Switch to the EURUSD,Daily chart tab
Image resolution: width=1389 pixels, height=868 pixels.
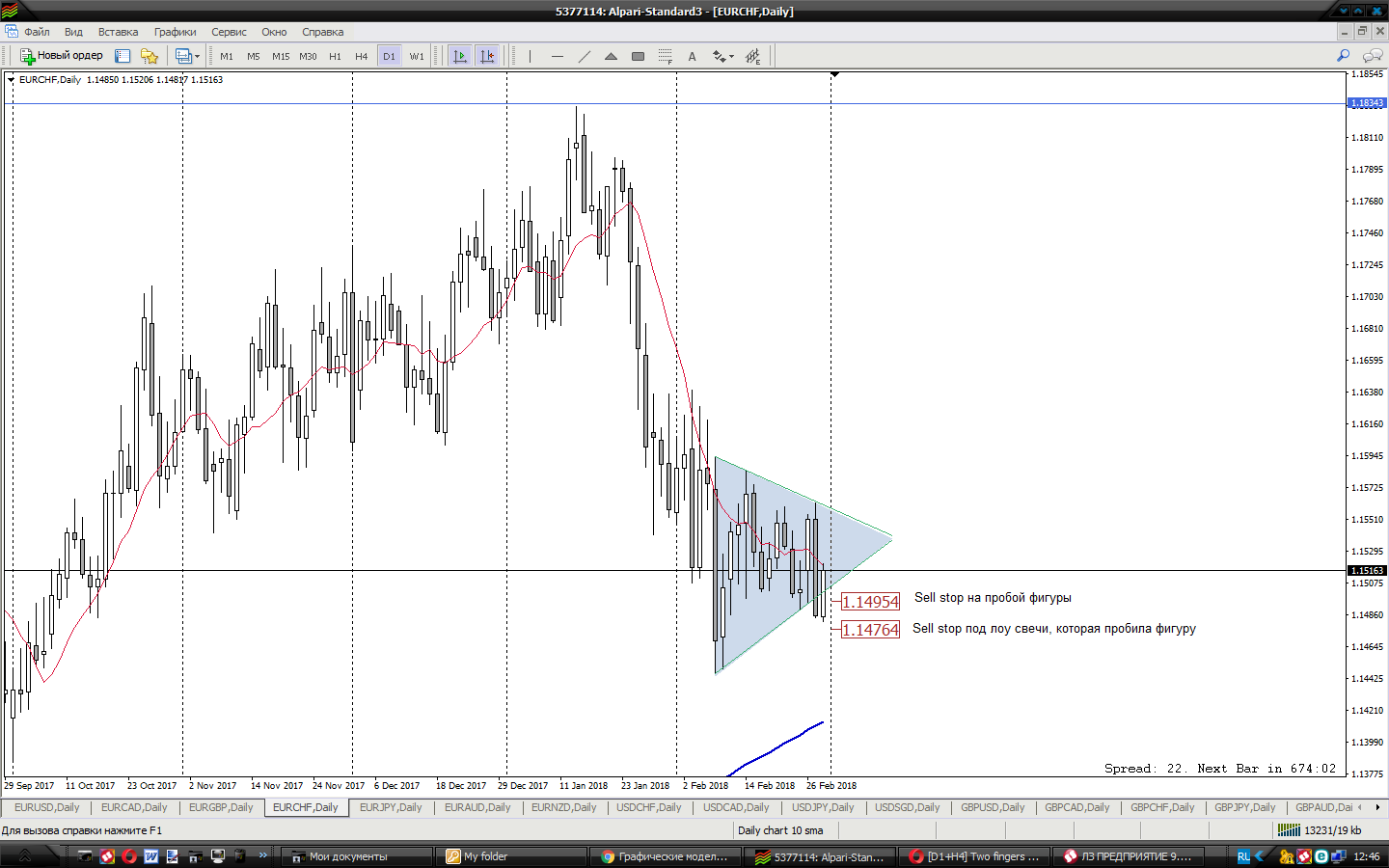pyautogui.click(x=47, y=807)
